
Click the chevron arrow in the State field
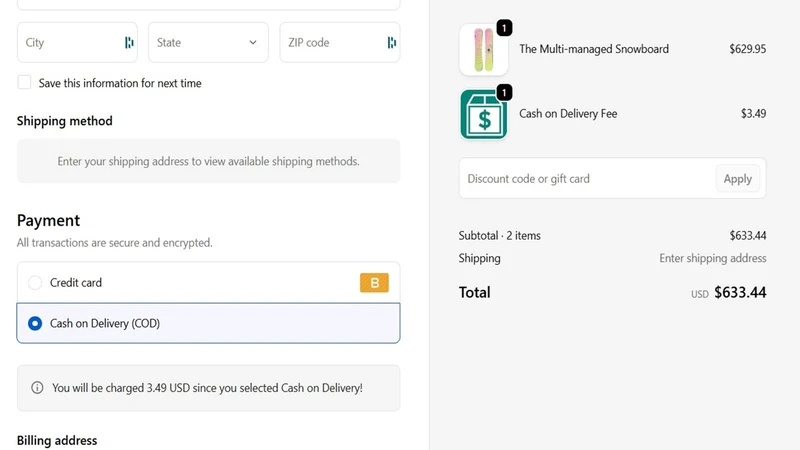(x=253, y=42)
